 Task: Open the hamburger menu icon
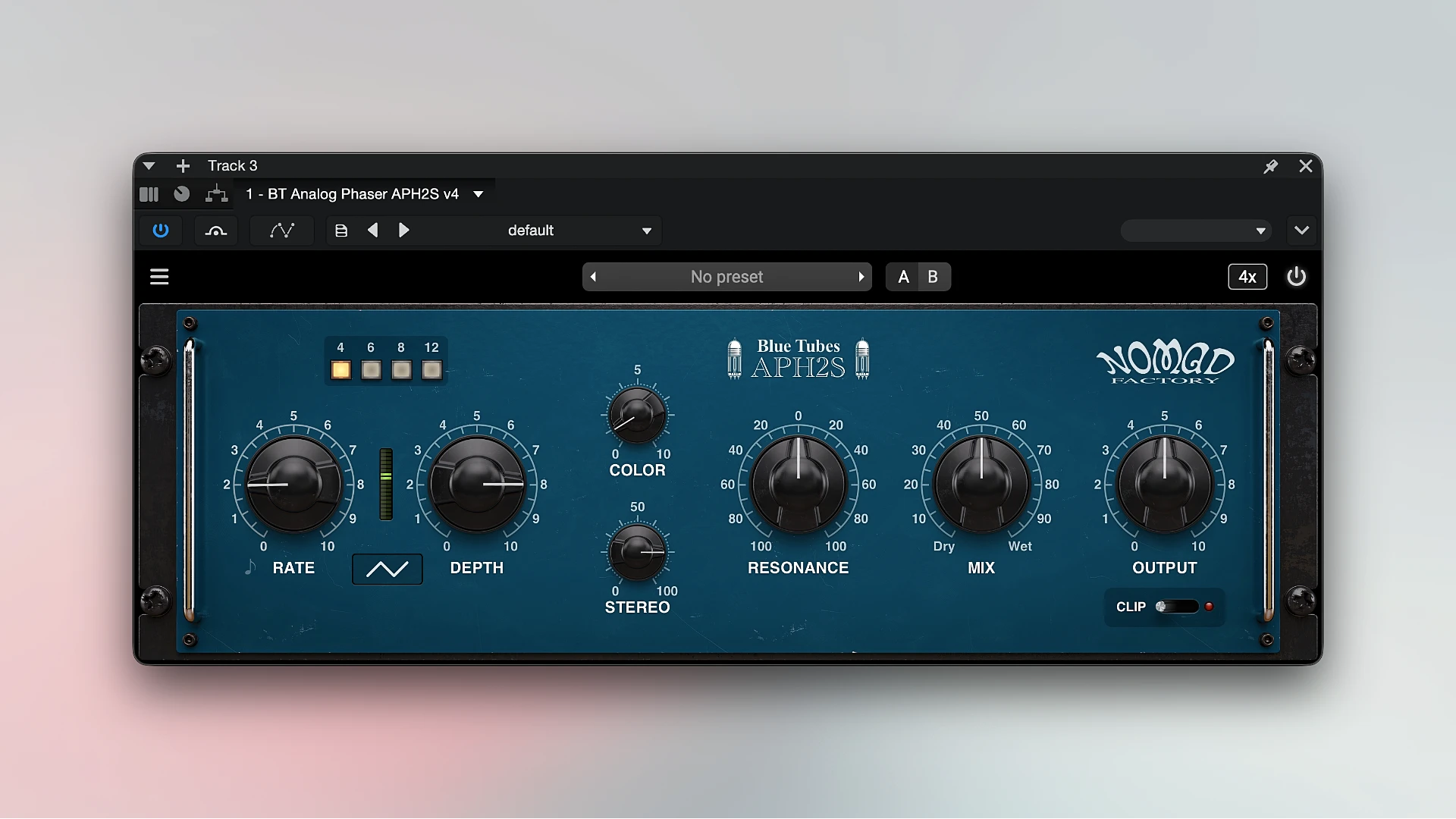pyautogui.click(x=159, y=277)
